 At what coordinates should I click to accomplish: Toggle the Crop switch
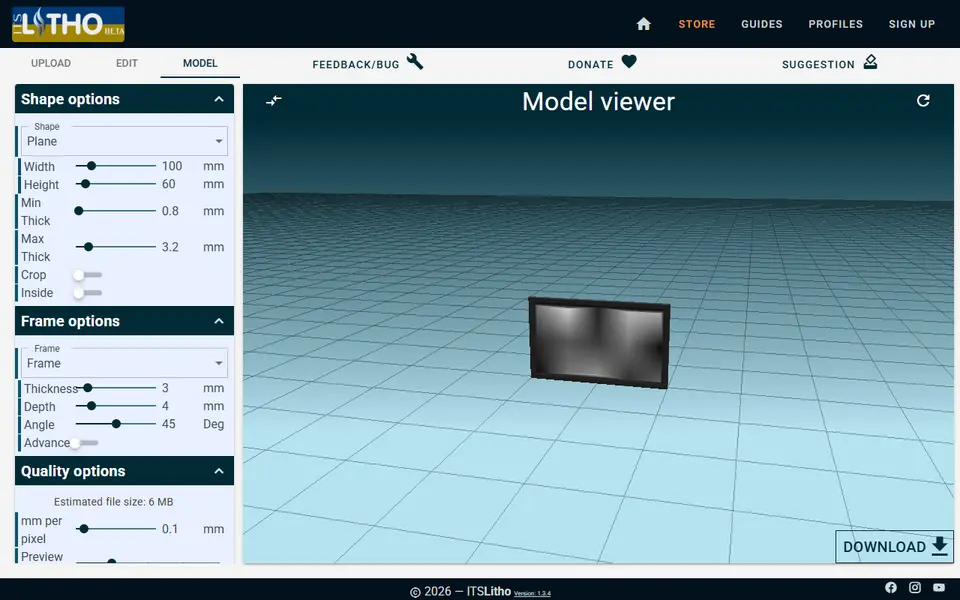[87, 276]
